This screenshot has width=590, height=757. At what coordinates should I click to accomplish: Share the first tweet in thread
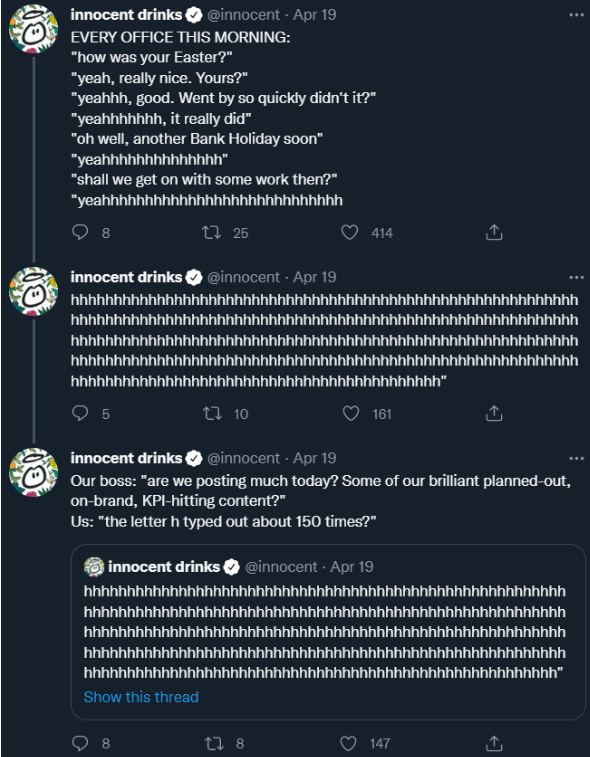(x=494, y=233)
